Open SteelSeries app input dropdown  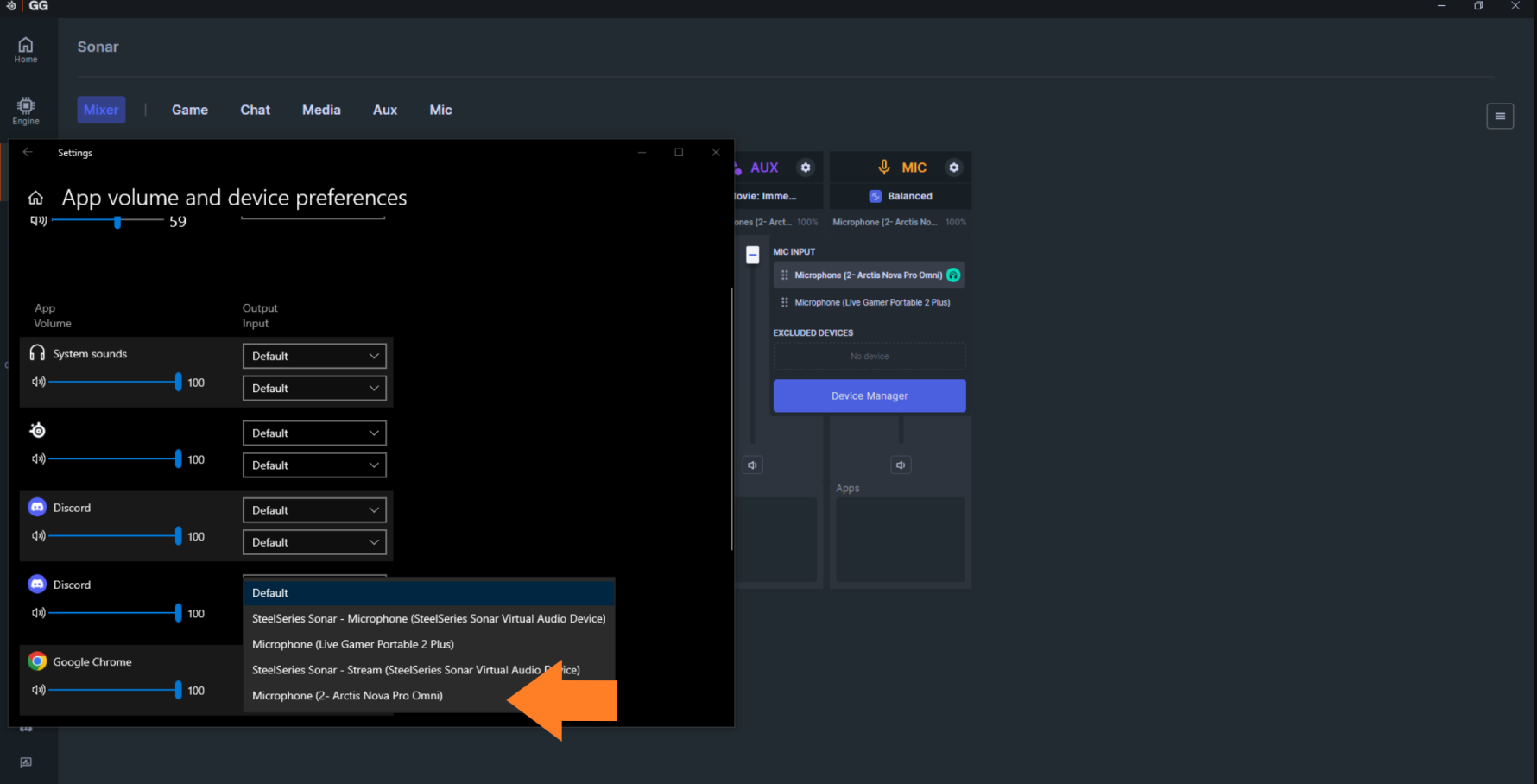[314, 465]
